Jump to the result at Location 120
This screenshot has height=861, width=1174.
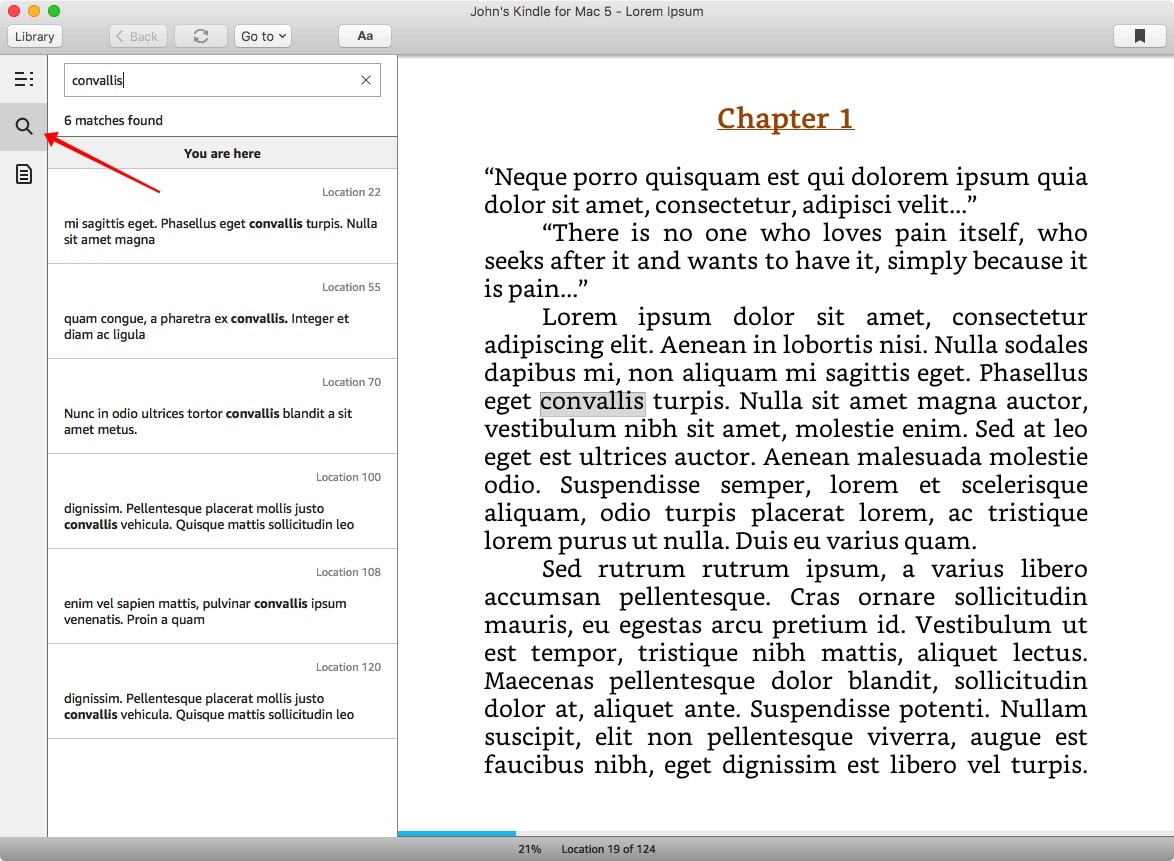[221, 690]
